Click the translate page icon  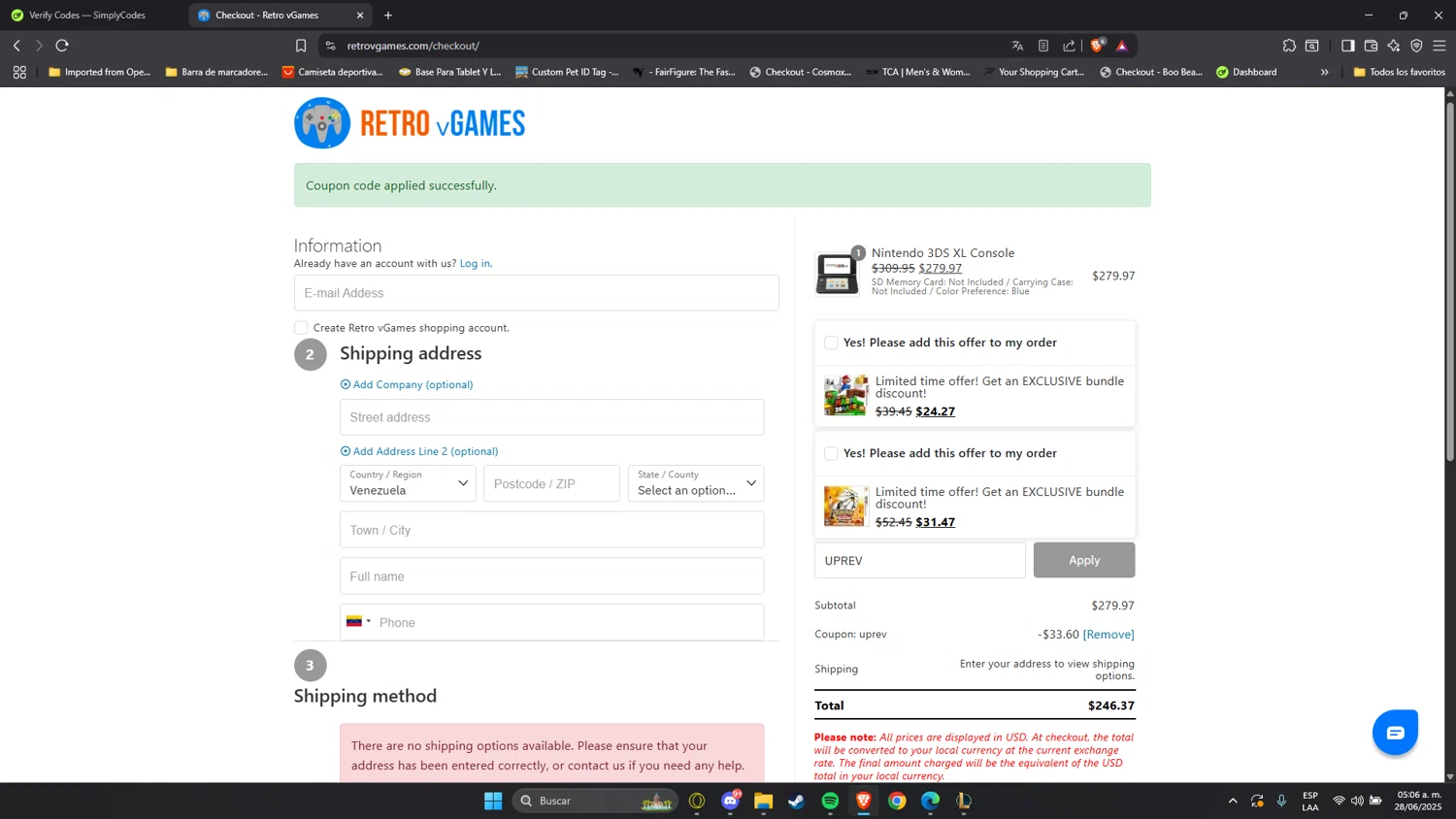[x=1017, y=46]
